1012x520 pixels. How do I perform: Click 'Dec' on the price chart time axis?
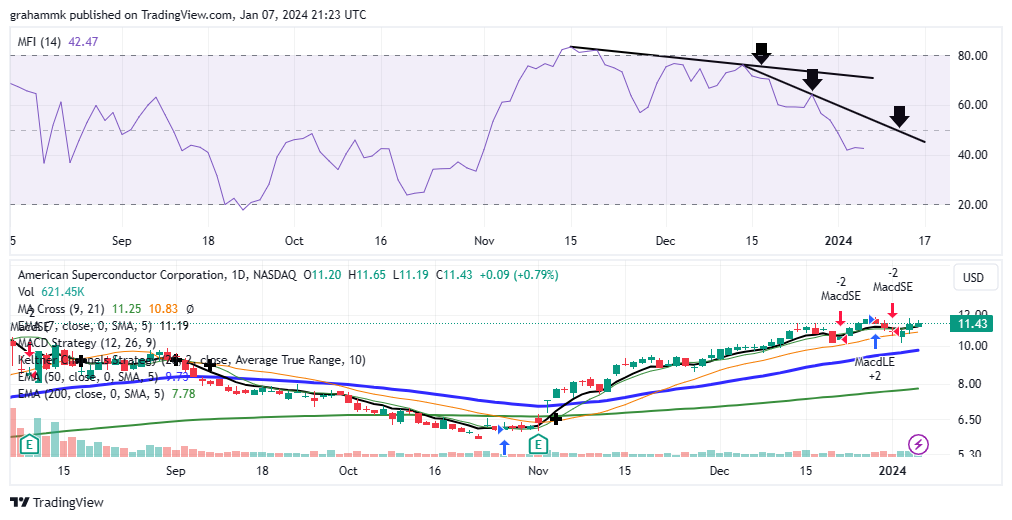point(719,471)
